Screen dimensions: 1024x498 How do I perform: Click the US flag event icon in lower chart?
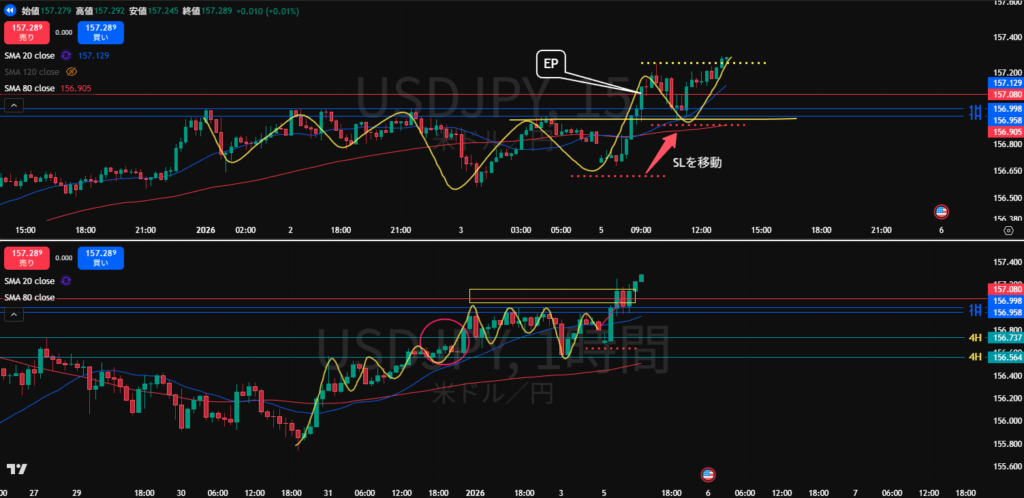(708, 474)
